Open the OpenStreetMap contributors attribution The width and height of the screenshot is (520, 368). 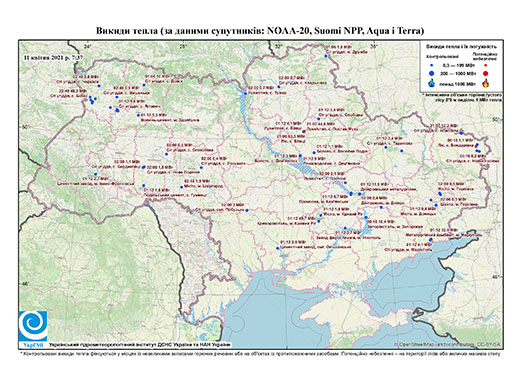pyautogui.click(x=447, y=344)
